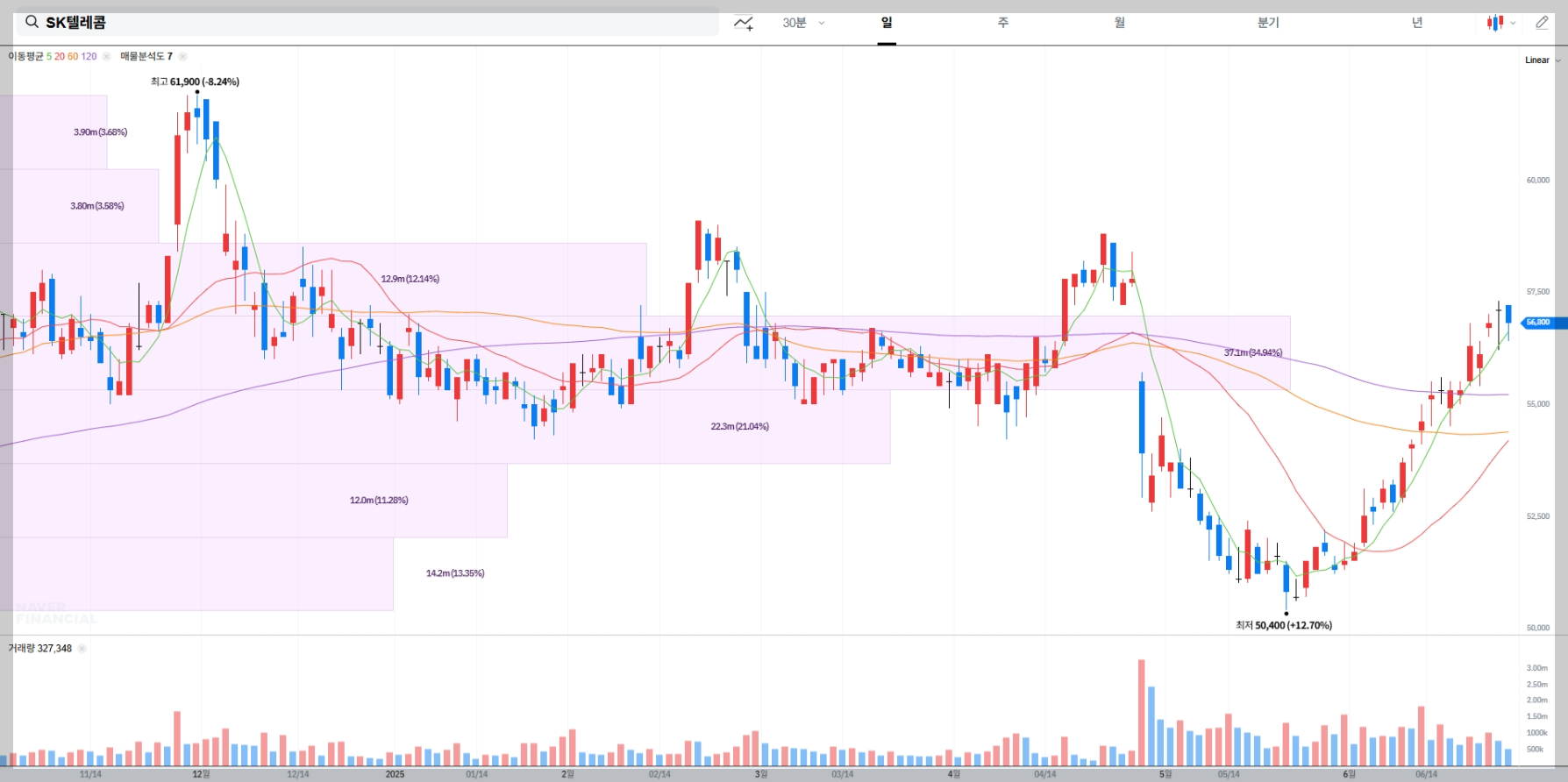This screenshot has width=1568, height=782.
Task: Click the 3.00m volume axis label
Action: pyautogui.click(x=1537, y=668)
